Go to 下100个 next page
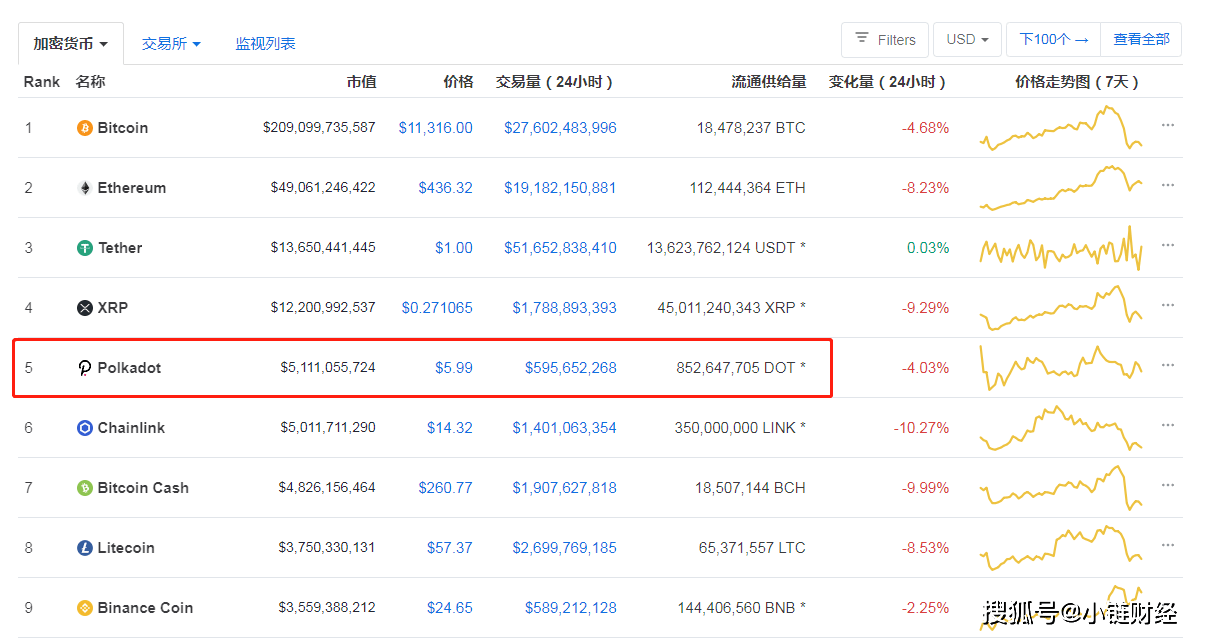Image resolution: width=1206 pixels, height=639 pixels. [1053, 40]
